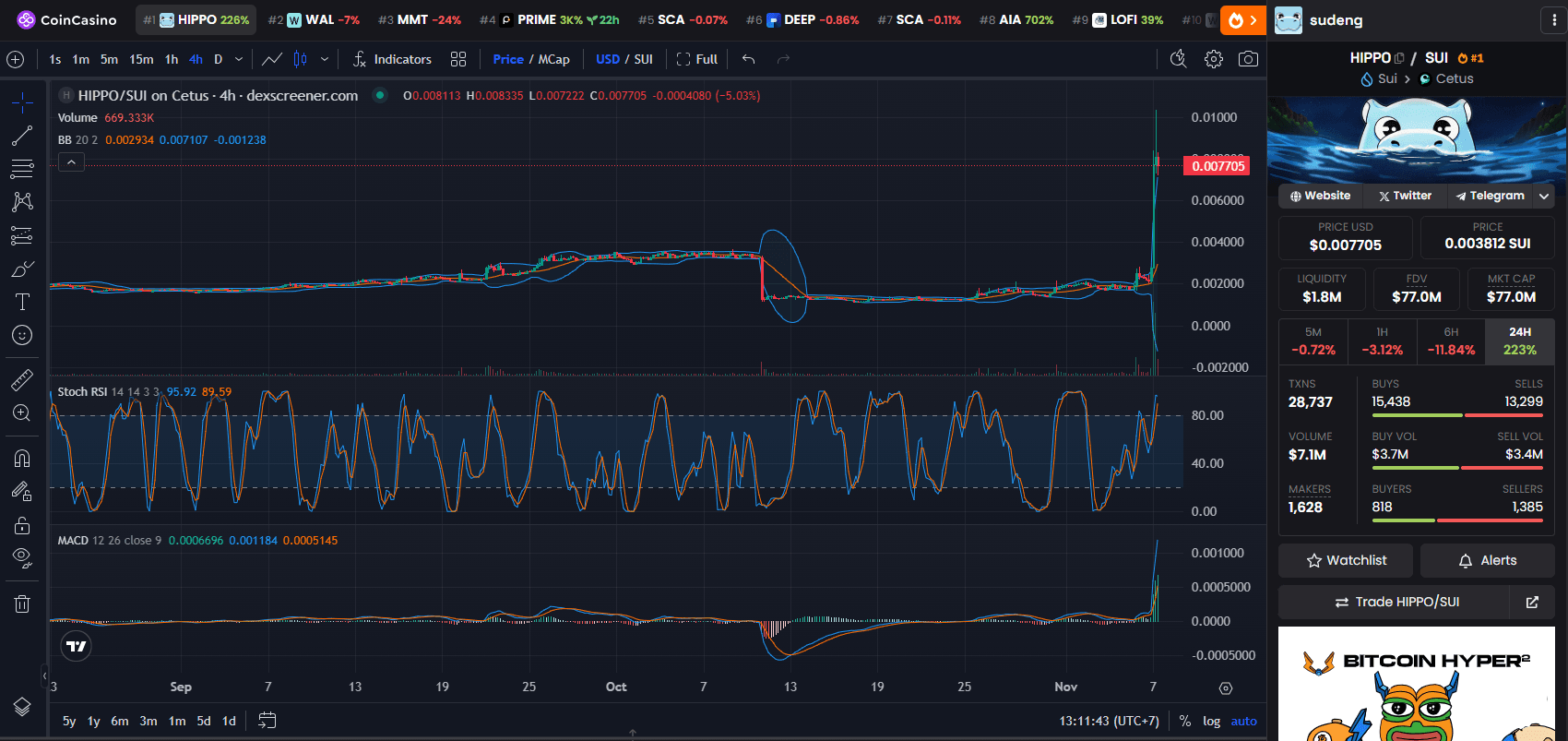Open trade in external window icon
The width and height of the screenshot is (1568, 741).
point(1532,602)
